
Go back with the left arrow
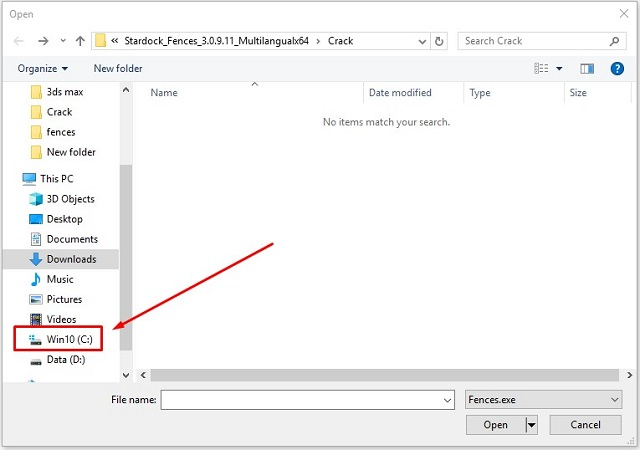coord(19,41)
